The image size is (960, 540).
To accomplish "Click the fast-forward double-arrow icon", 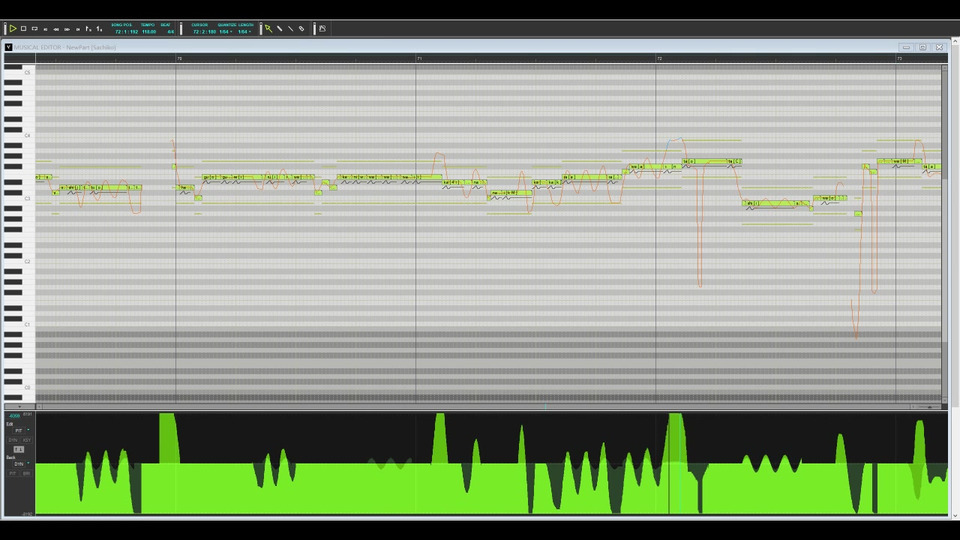I will 67,29.
